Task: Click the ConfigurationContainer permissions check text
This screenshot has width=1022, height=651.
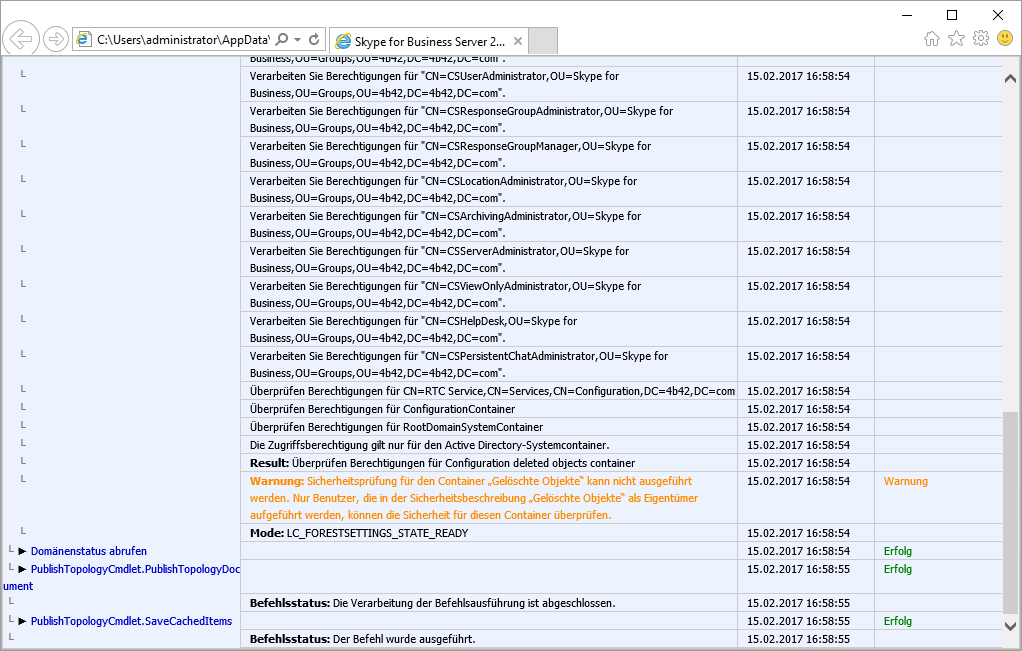Action: 383,409
